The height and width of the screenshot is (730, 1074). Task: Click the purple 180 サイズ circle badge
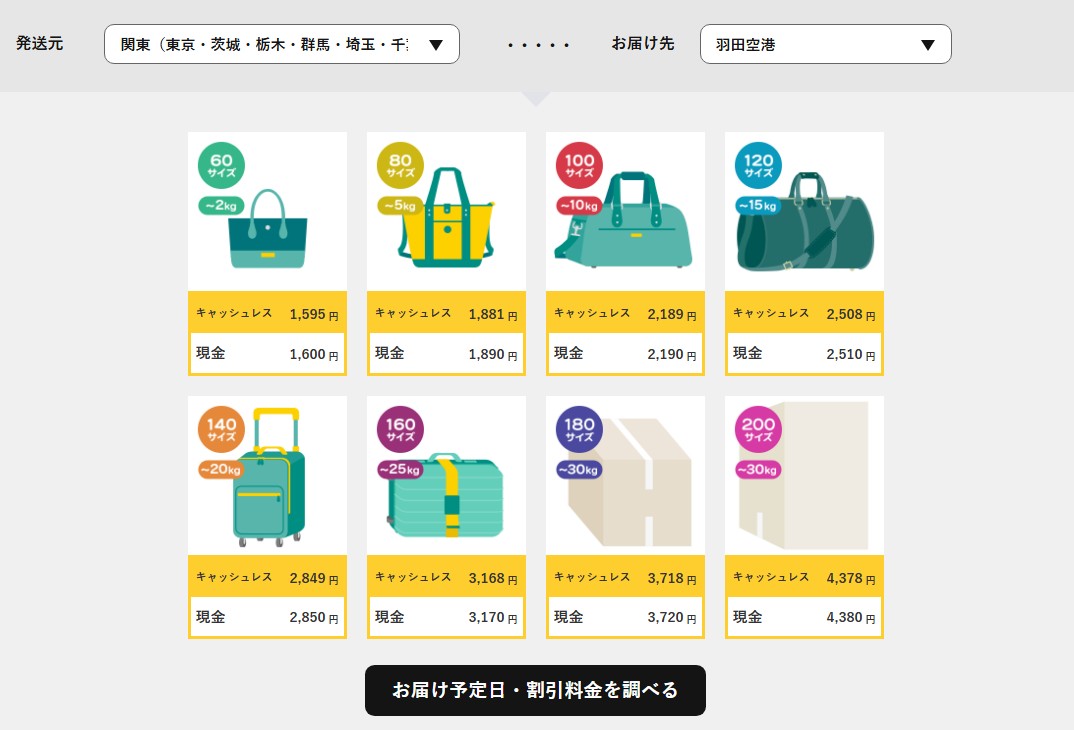point(579,430)
